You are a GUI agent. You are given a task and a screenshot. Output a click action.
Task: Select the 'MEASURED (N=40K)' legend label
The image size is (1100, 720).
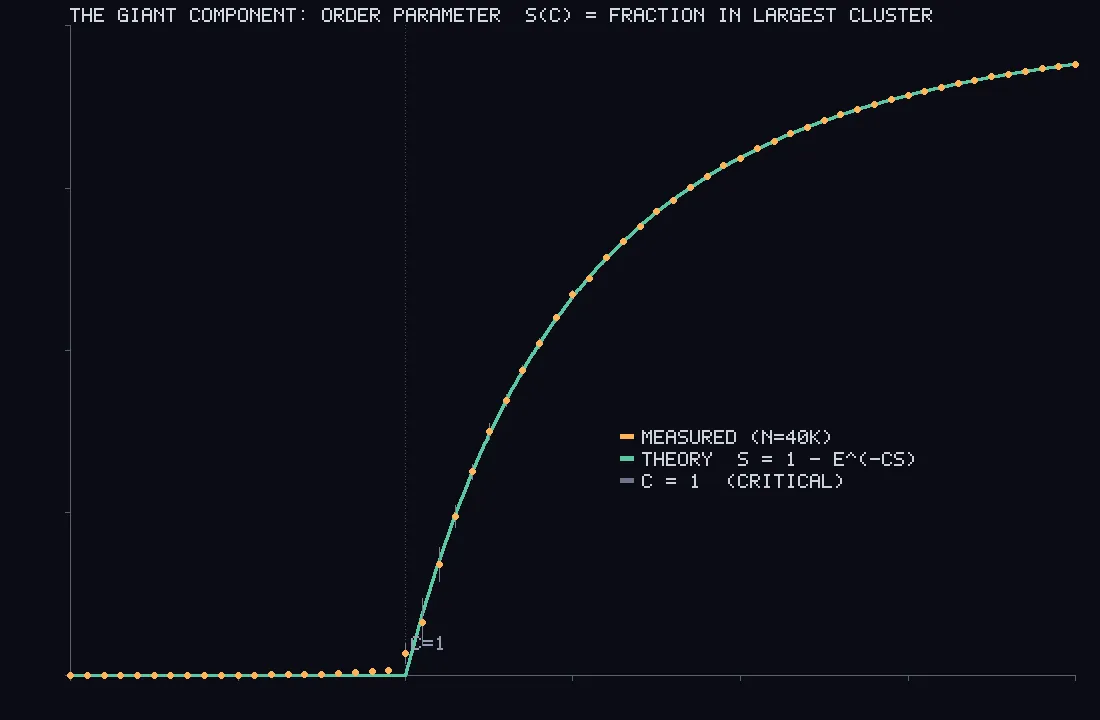[x=736, y=437]
